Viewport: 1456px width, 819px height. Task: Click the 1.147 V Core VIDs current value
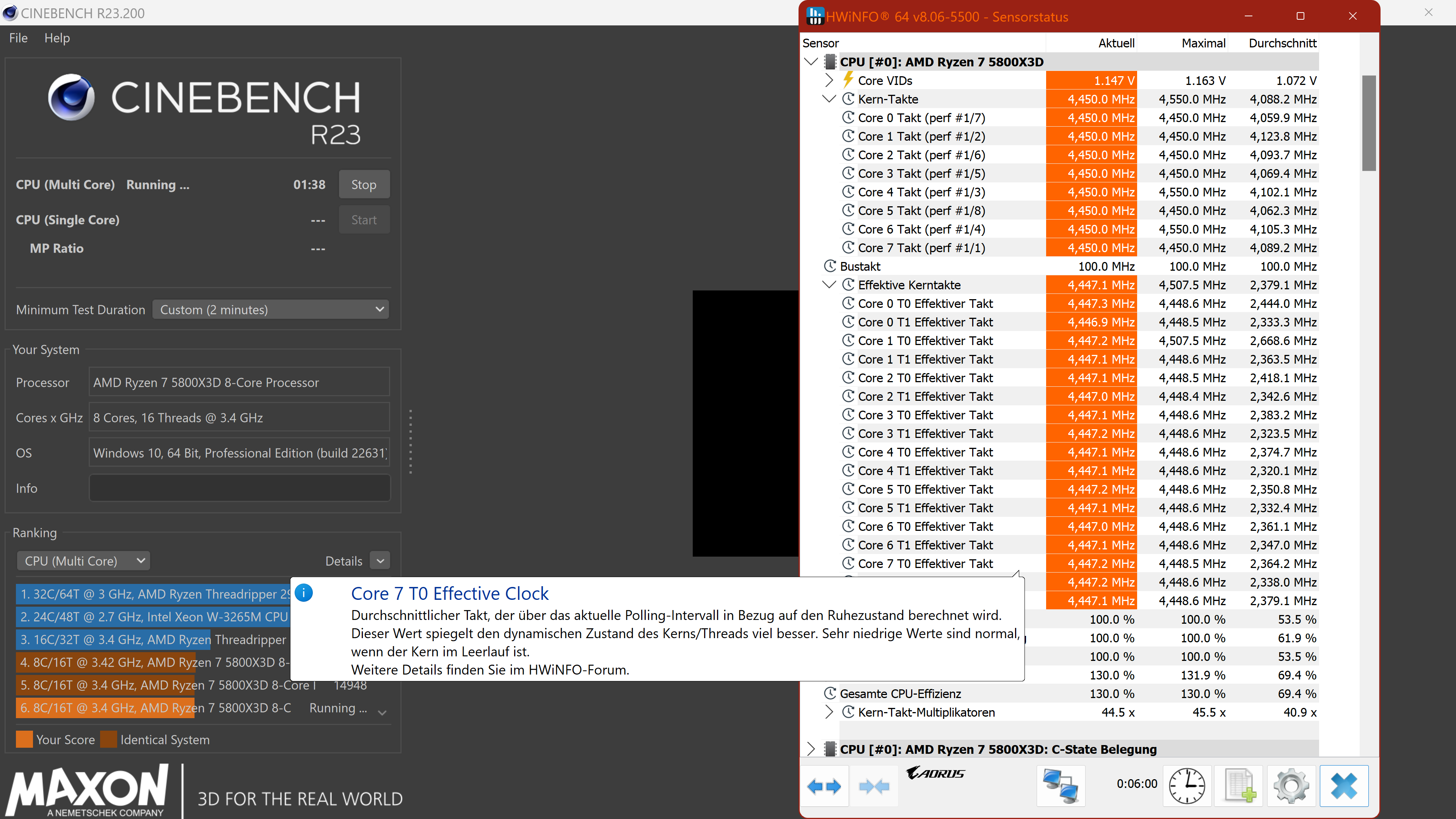1092,80
